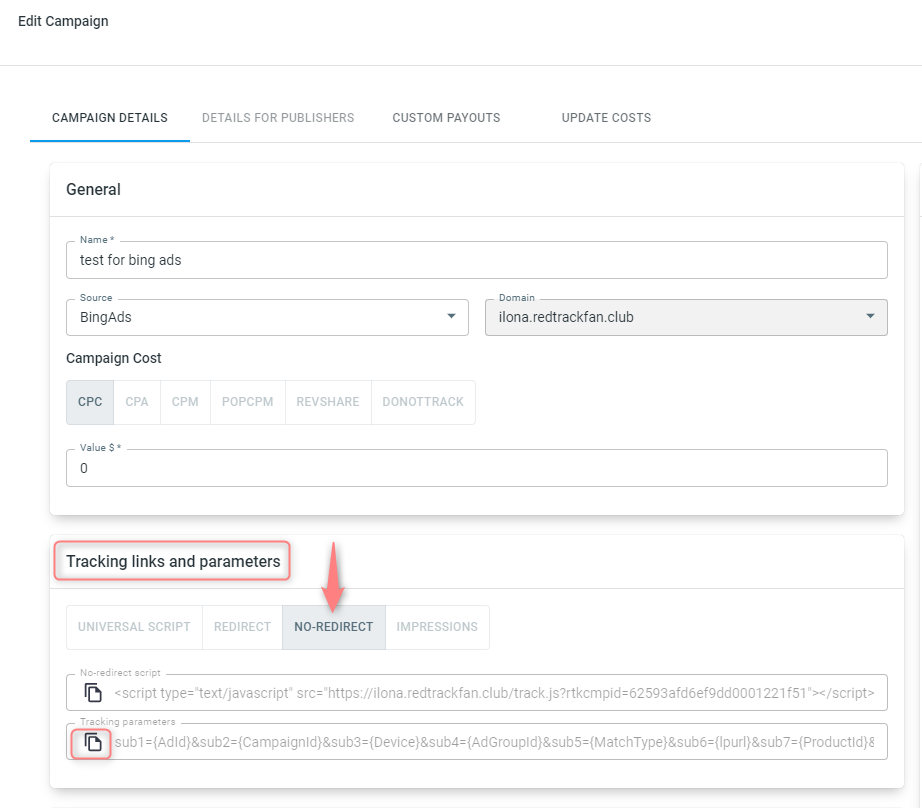Viewport: 922px width, 808px height.
Task: Choose CPM cost model
Action: tap(185, 402)
